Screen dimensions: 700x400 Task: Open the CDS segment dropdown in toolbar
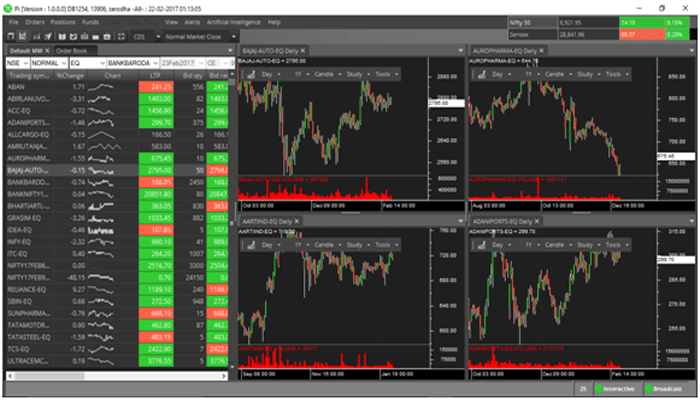click(x=158, y=37)
